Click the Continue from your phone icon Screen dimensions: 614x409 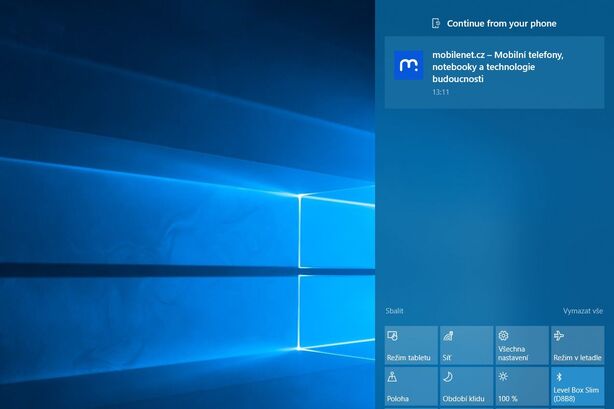point(436,24)
